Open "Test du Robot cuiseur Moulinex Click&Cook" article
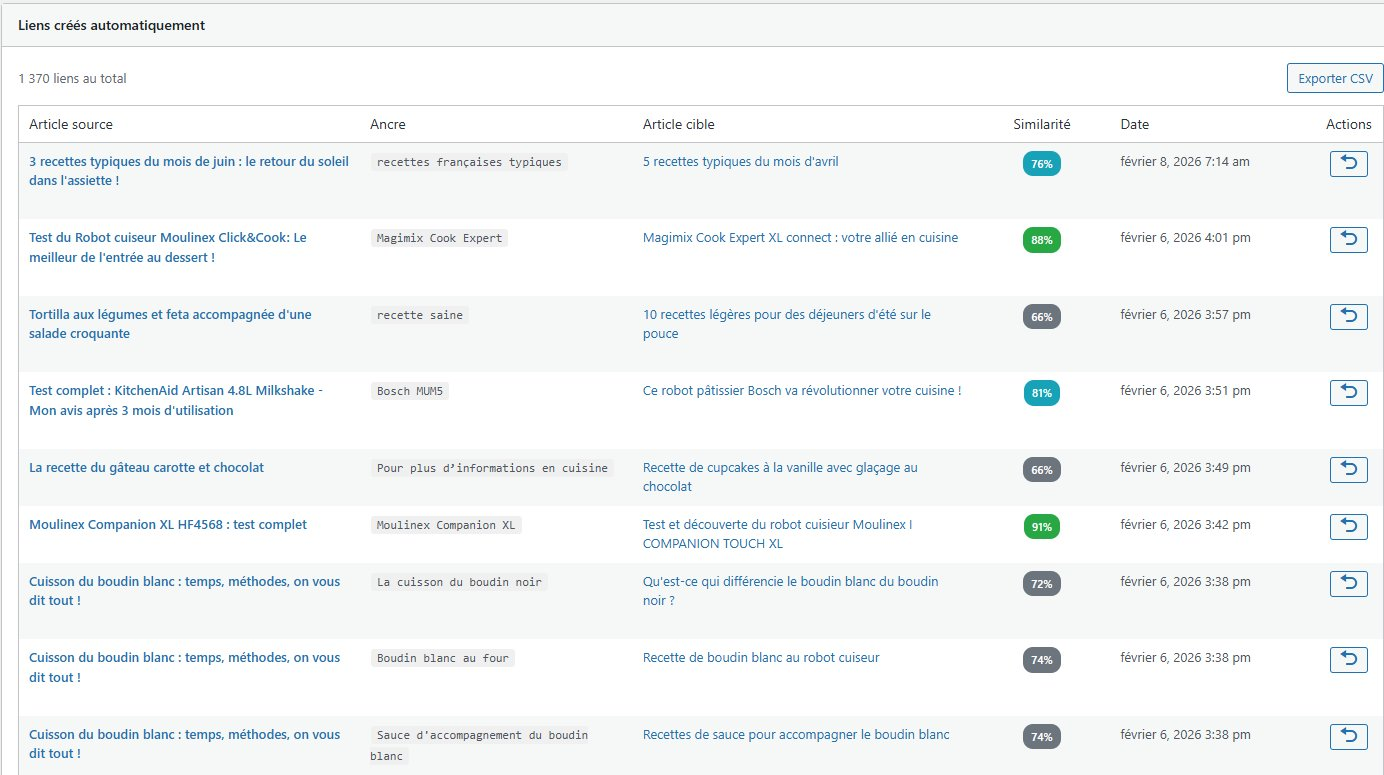Screen dimensions: 1384x775 [x=168, y=247]
